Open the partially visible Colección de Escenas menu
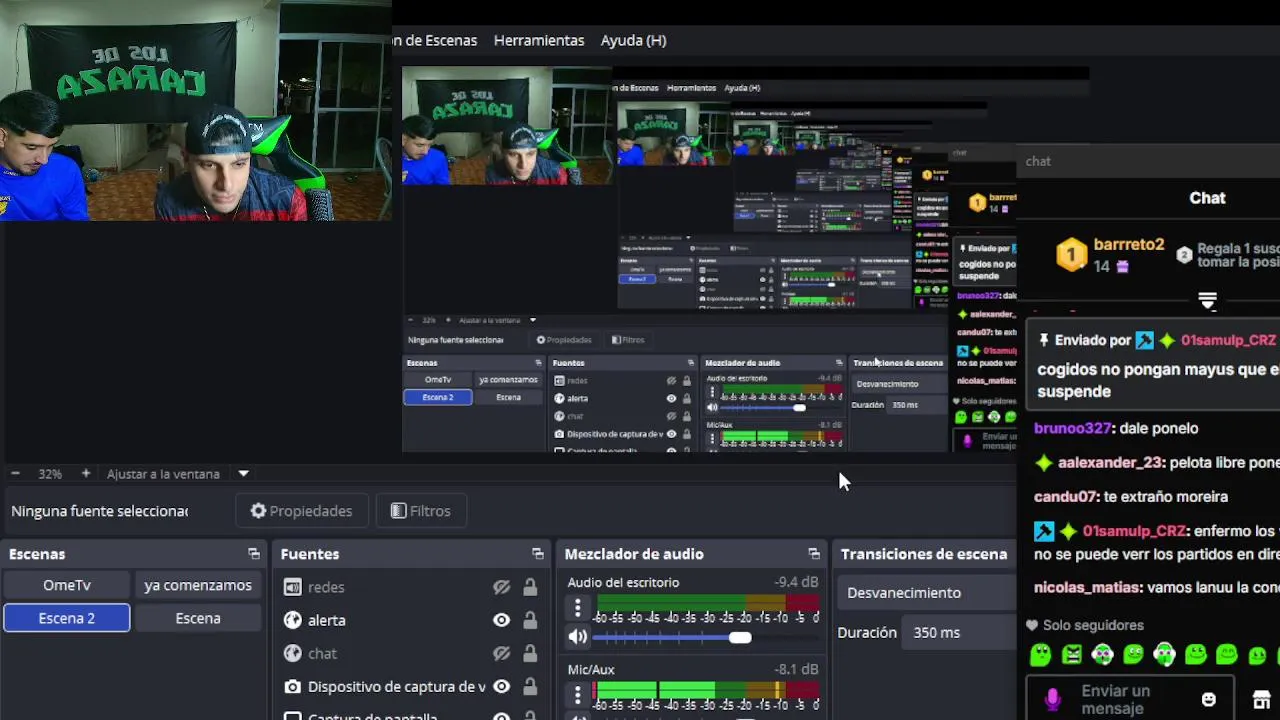This screenshot has height=720, width=1280. [x=435, y=40]
